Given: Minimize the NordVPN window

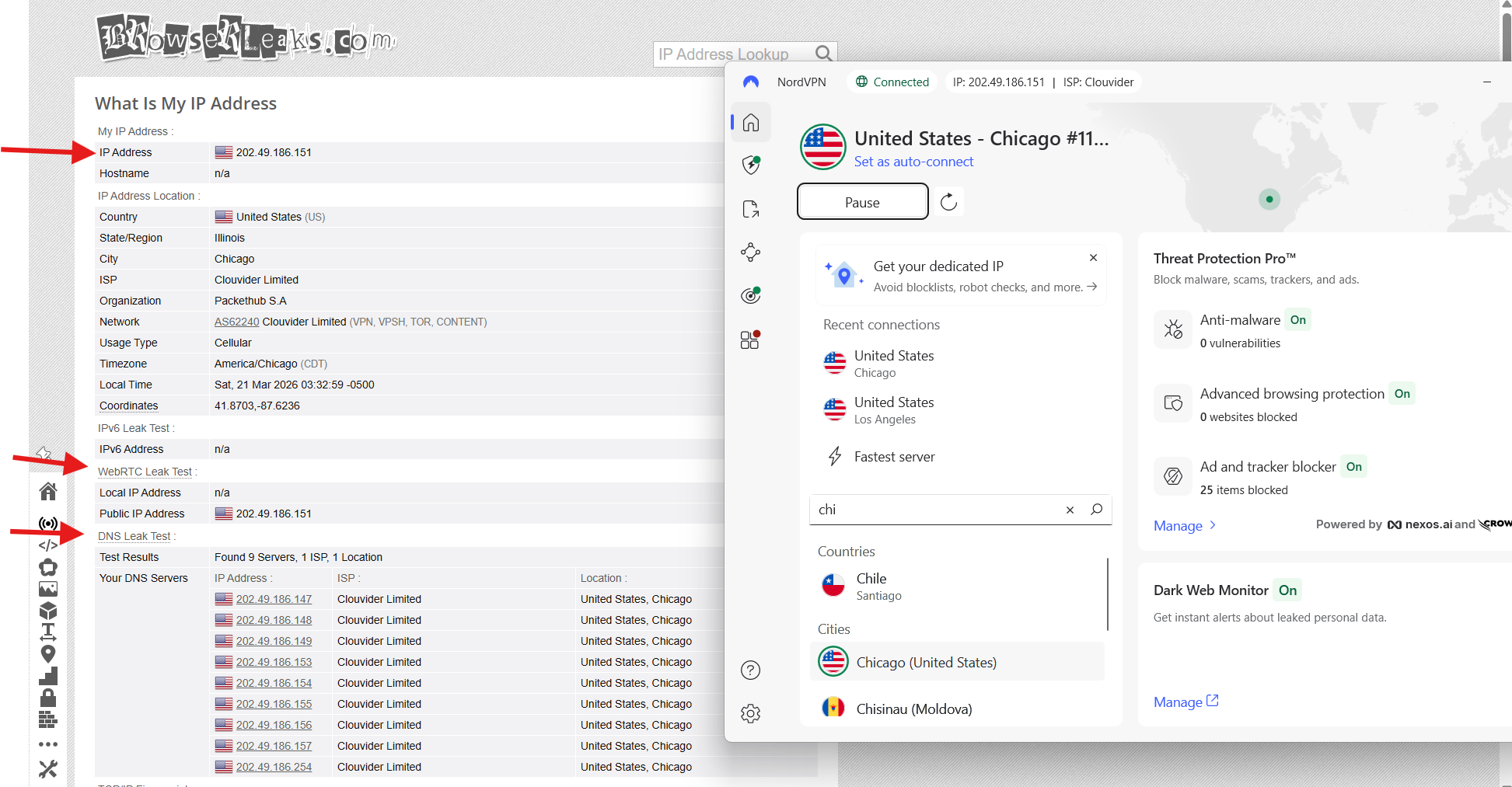Looking at the screenshot, I should click(1487, 82).
